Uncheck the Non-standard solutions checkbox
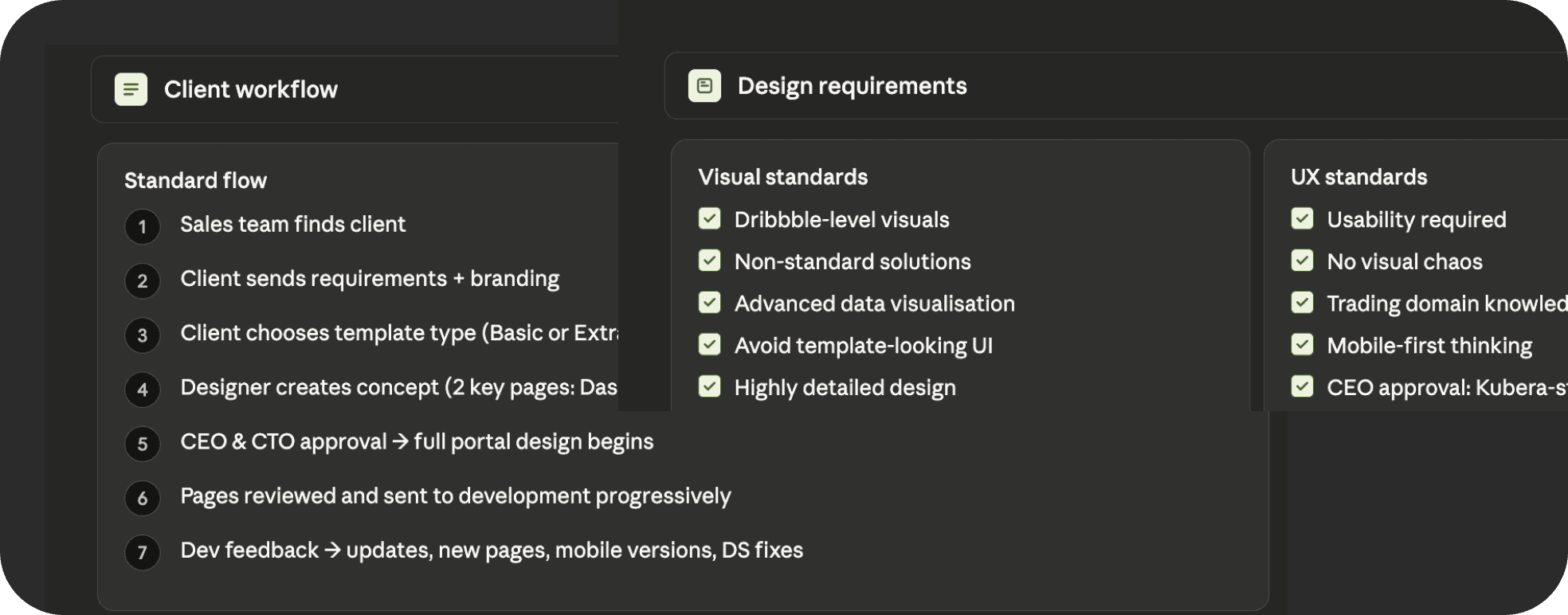1568x615 pixels. (709, 260)
